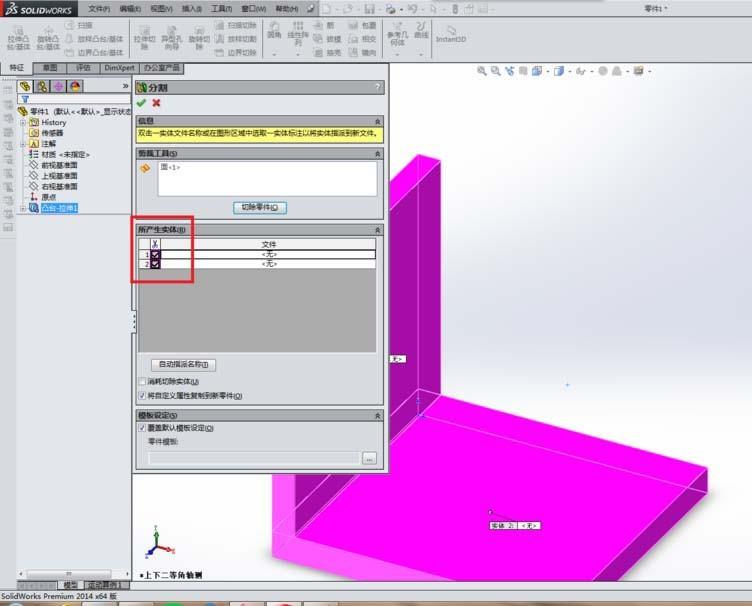Switch to the 草图 sketch tab
This screenshot has width=752, height=606.
coord(50,68)
